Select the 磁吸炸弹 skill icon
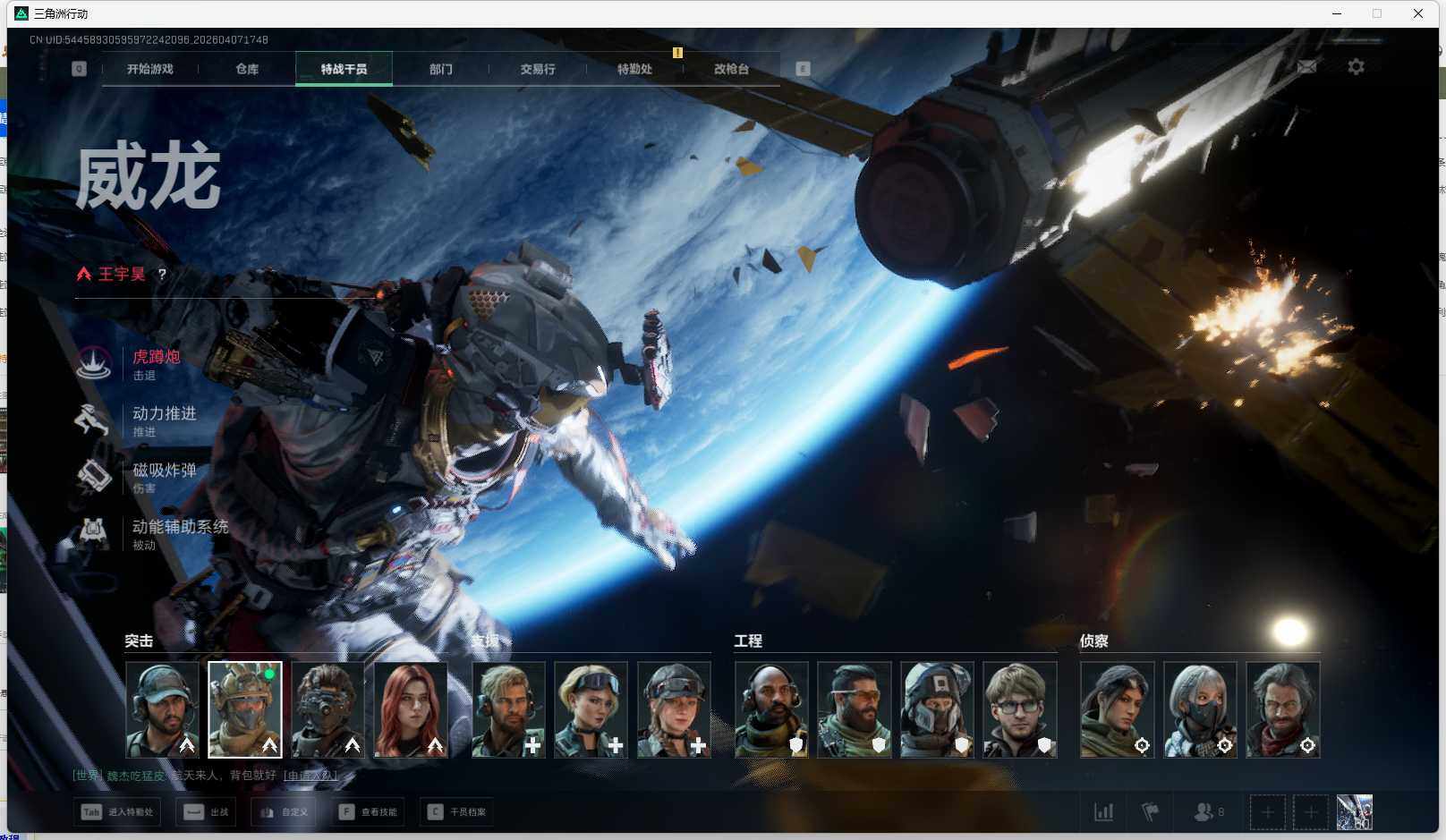The height and width of the screenshot is (840, 1446). [94, 476]
